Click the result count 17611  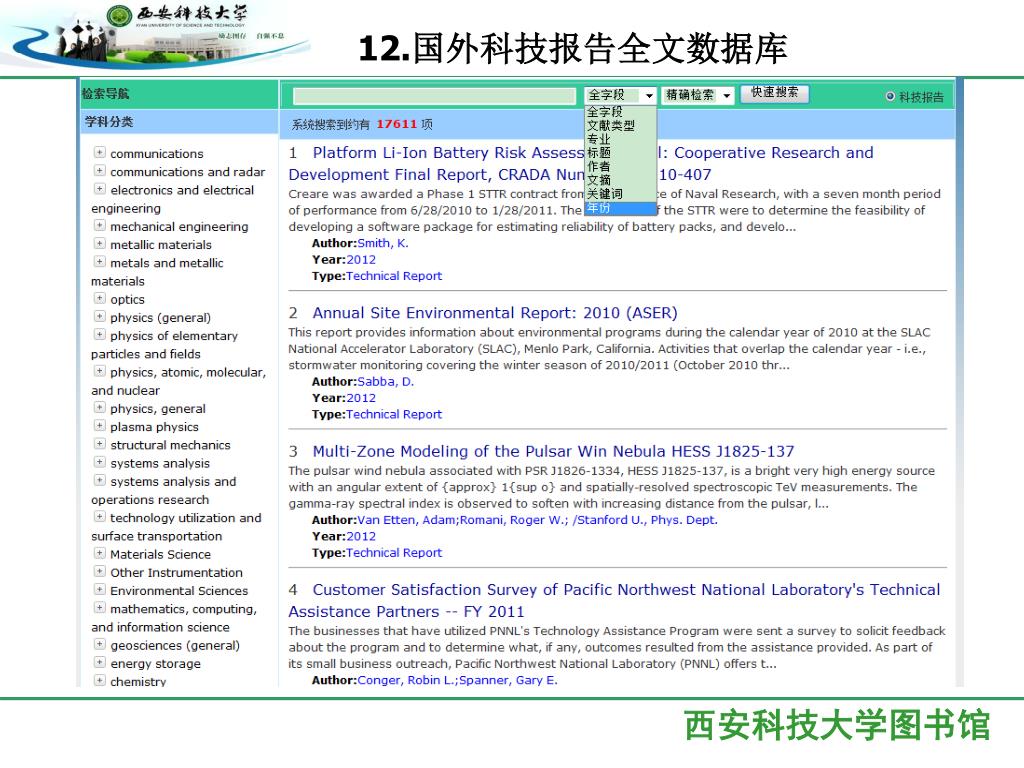pos(396,124)
